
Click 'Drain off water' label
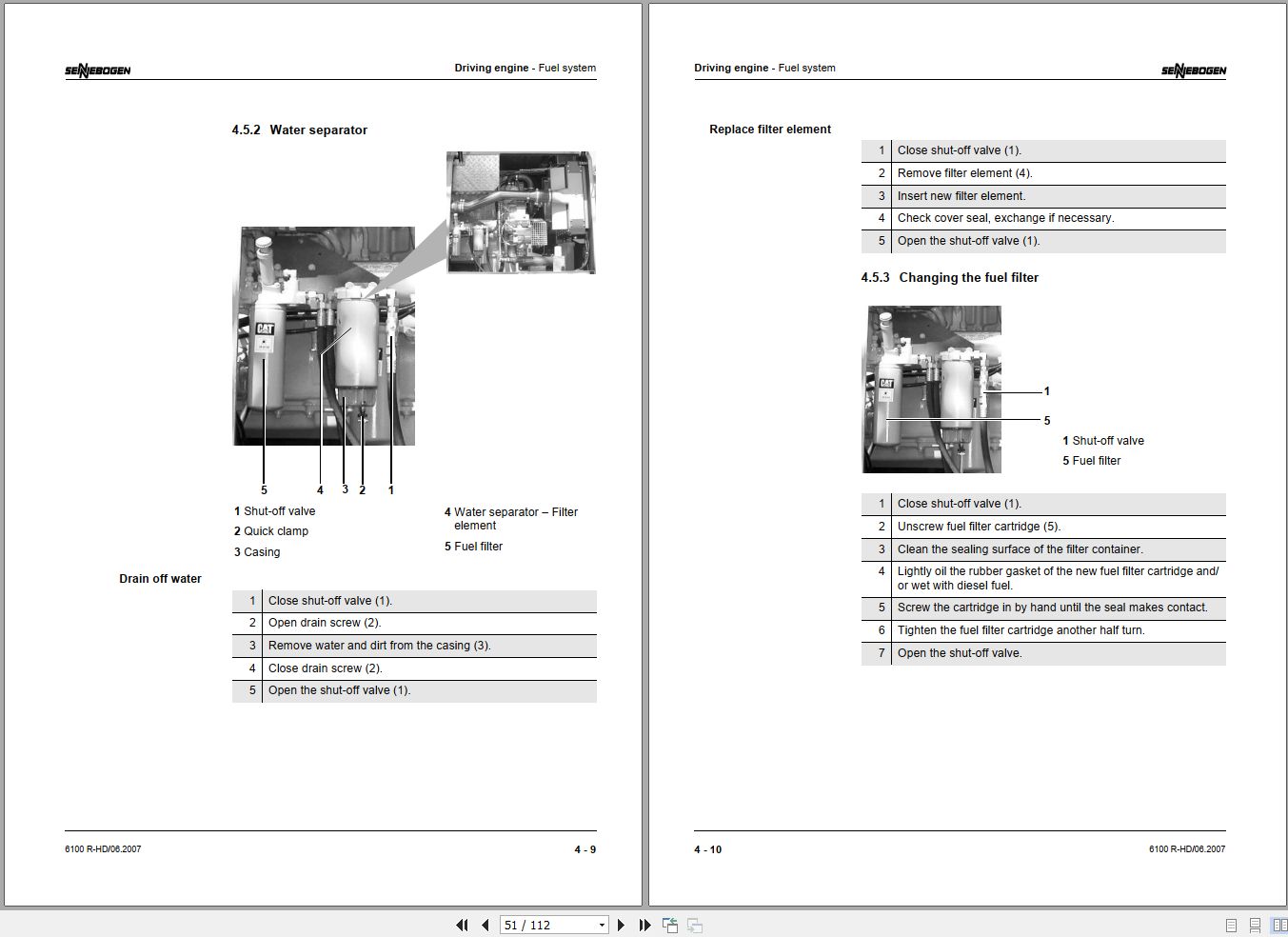tap(160, 578)
